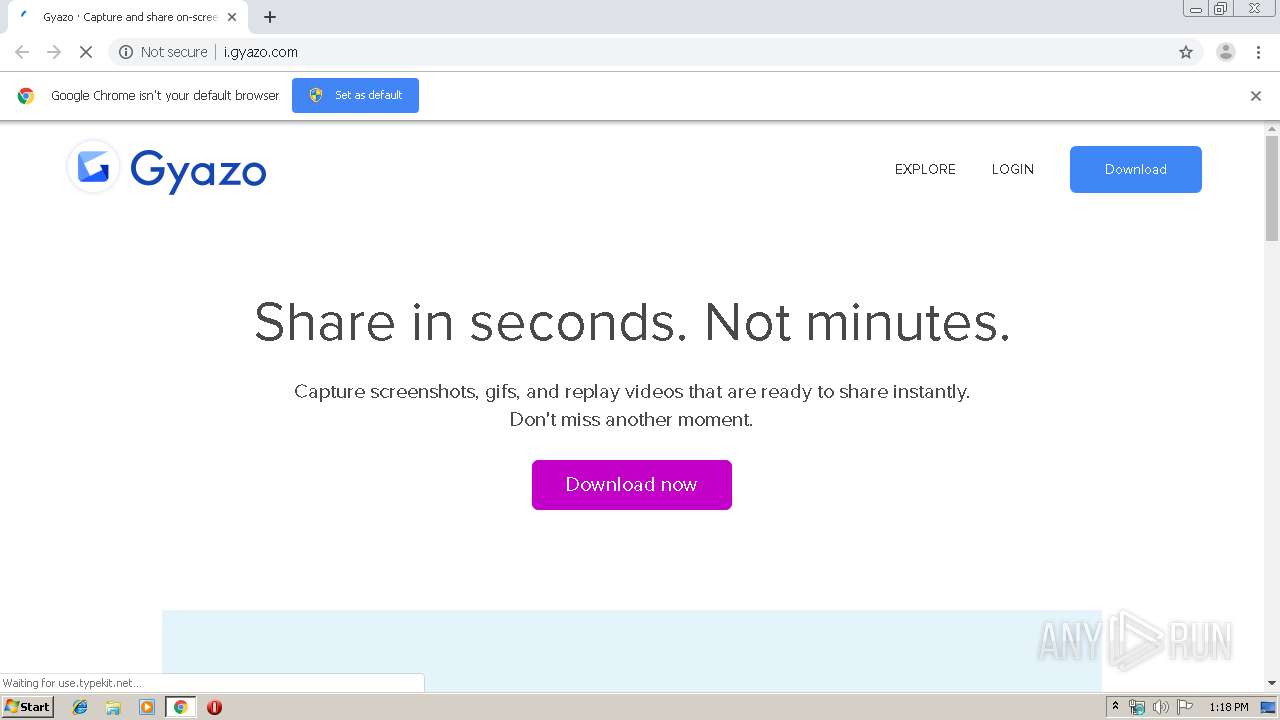Open Windows Explorer folder from the taskbar

113,707
